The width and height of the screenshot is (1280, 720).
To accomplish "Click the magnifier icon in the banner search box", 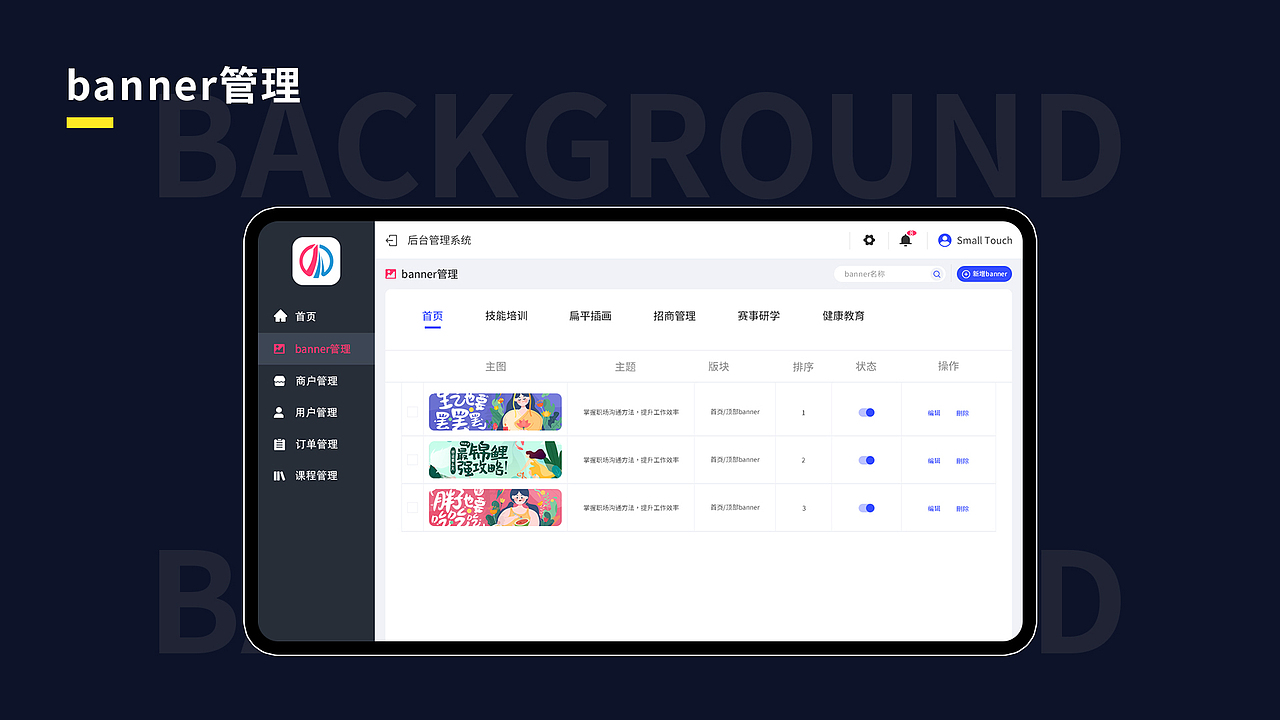I will click(937, 274).
